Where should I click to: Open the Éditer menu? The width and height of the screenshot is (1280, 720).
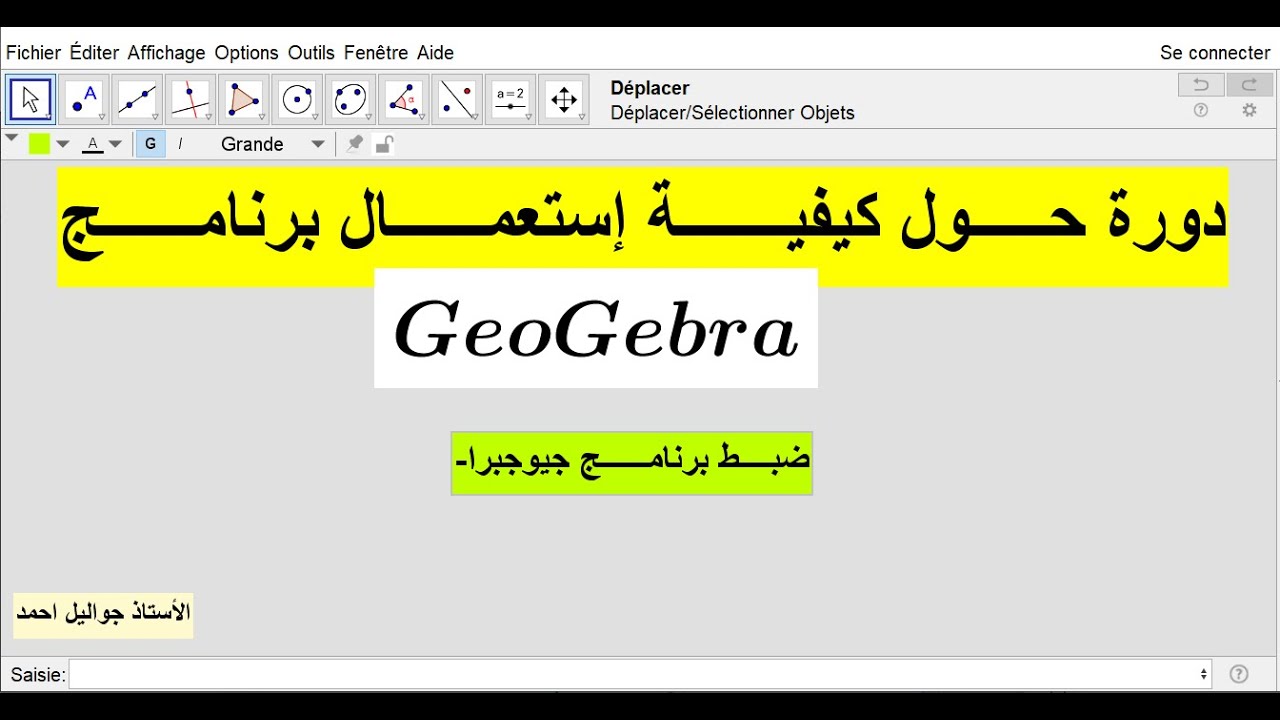[94, 53]
